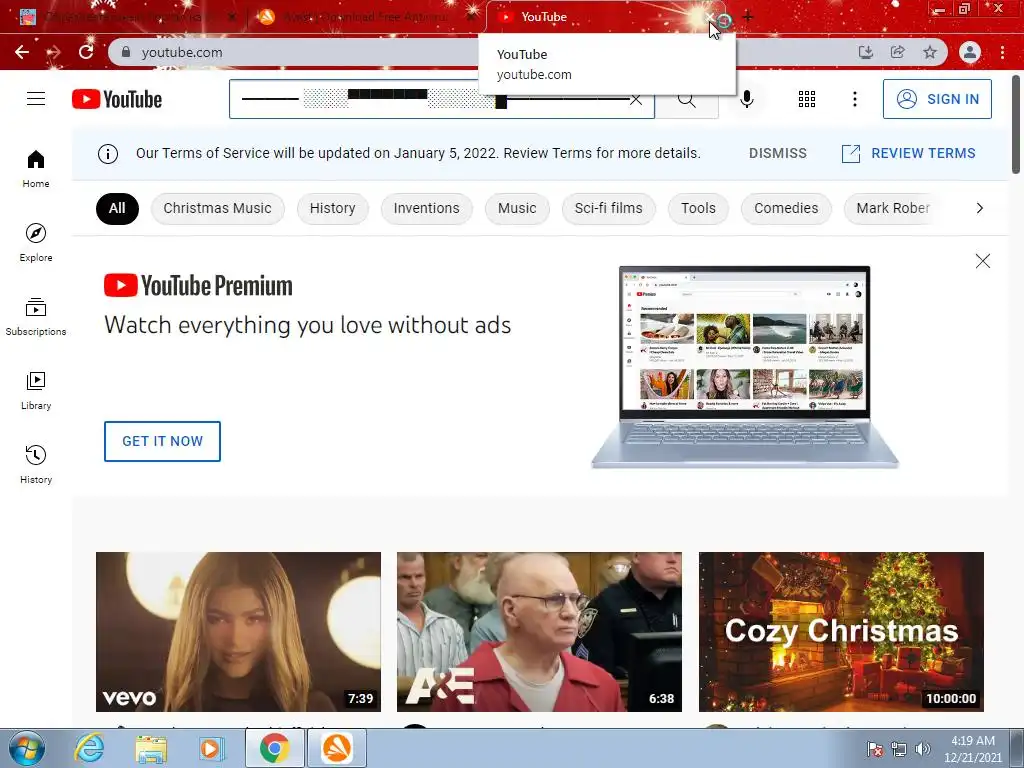Pick the Music chip

[x=517, y=208]
